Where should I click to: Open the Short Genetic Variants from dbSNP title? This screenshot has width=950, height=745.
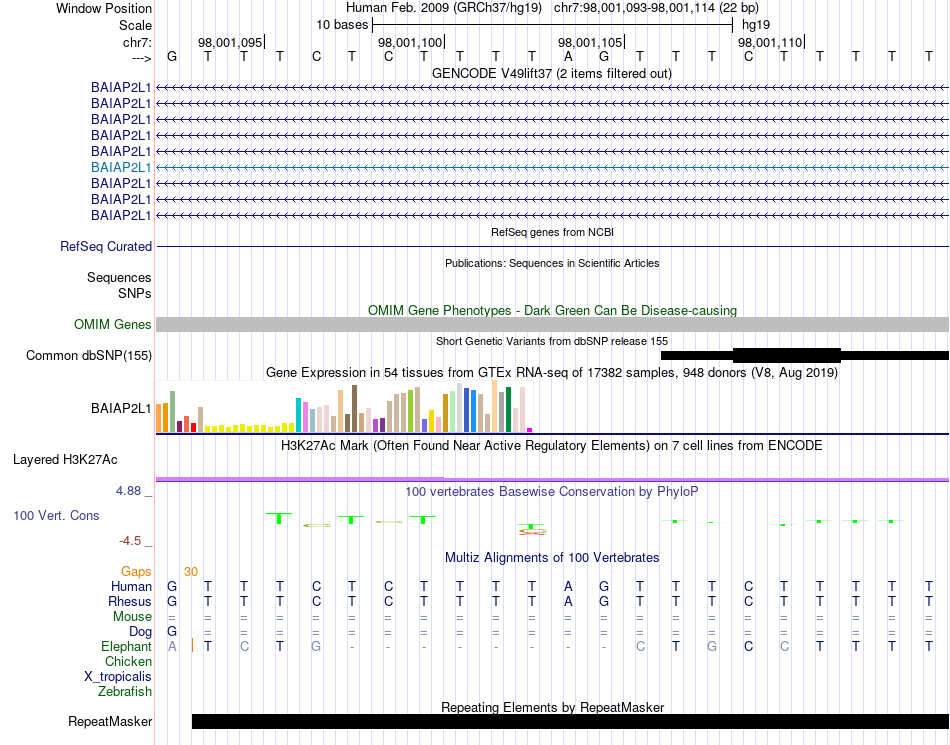(x=552, y=342)
